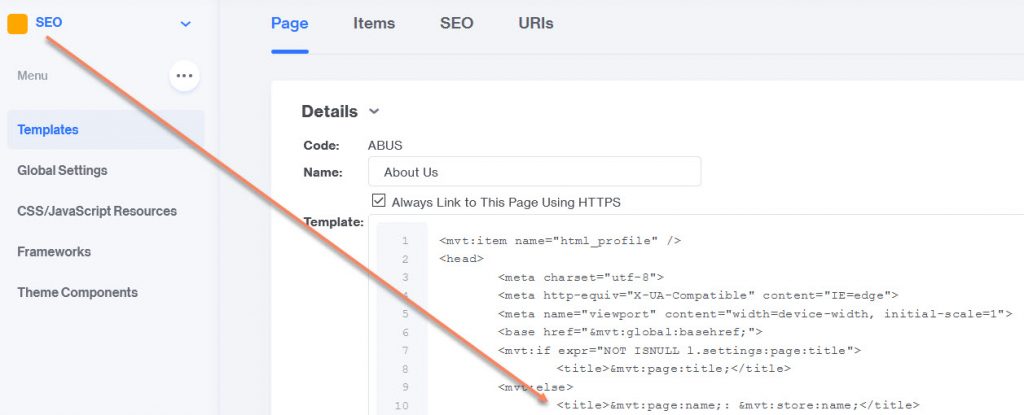
Task: Open the three-dots Menu options button
Action: click(x=184, y=76)
